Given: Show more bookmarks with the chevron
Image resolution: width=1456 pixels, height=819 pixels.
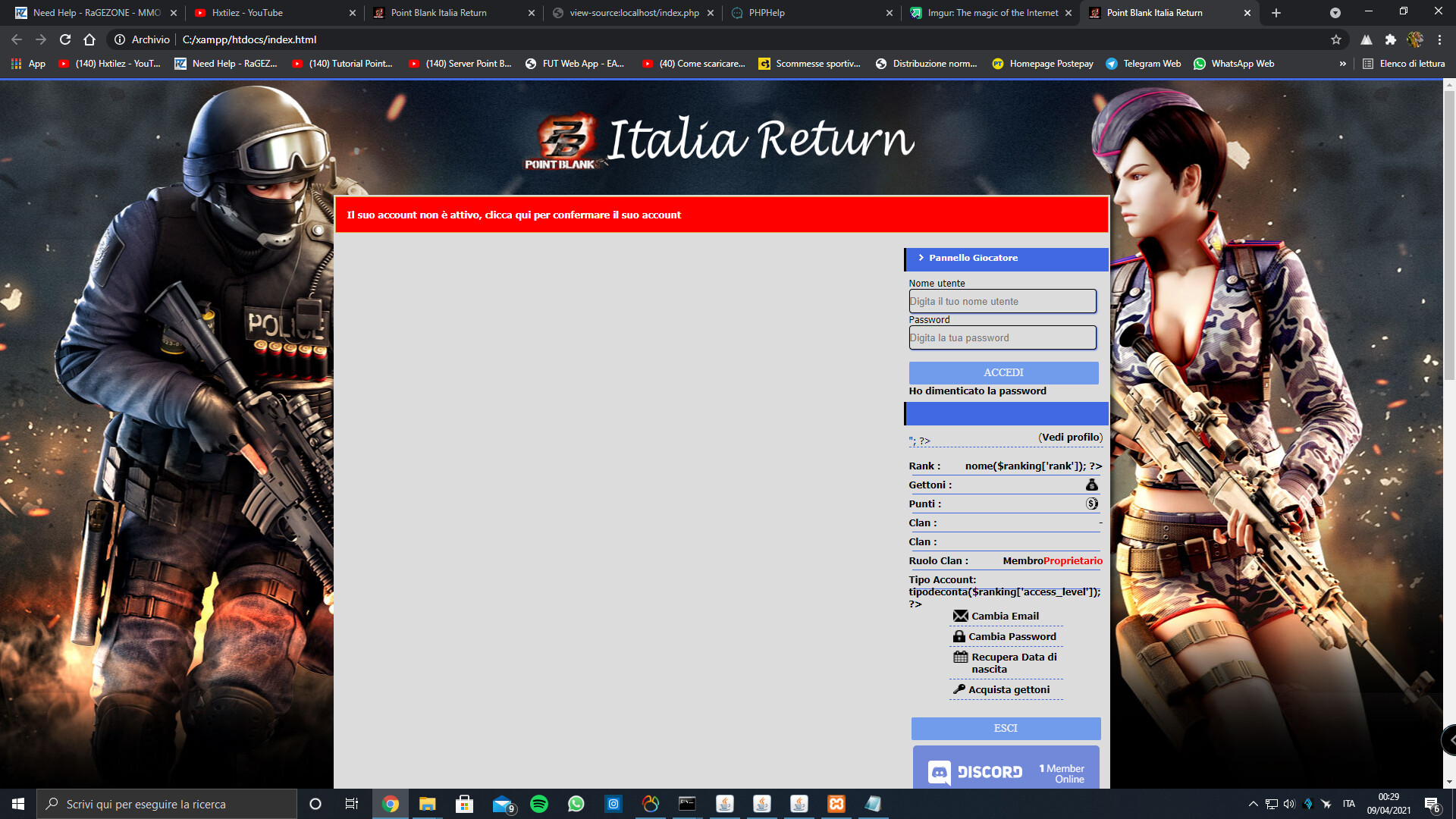Looking at the screenshot, I should 1343,64.
